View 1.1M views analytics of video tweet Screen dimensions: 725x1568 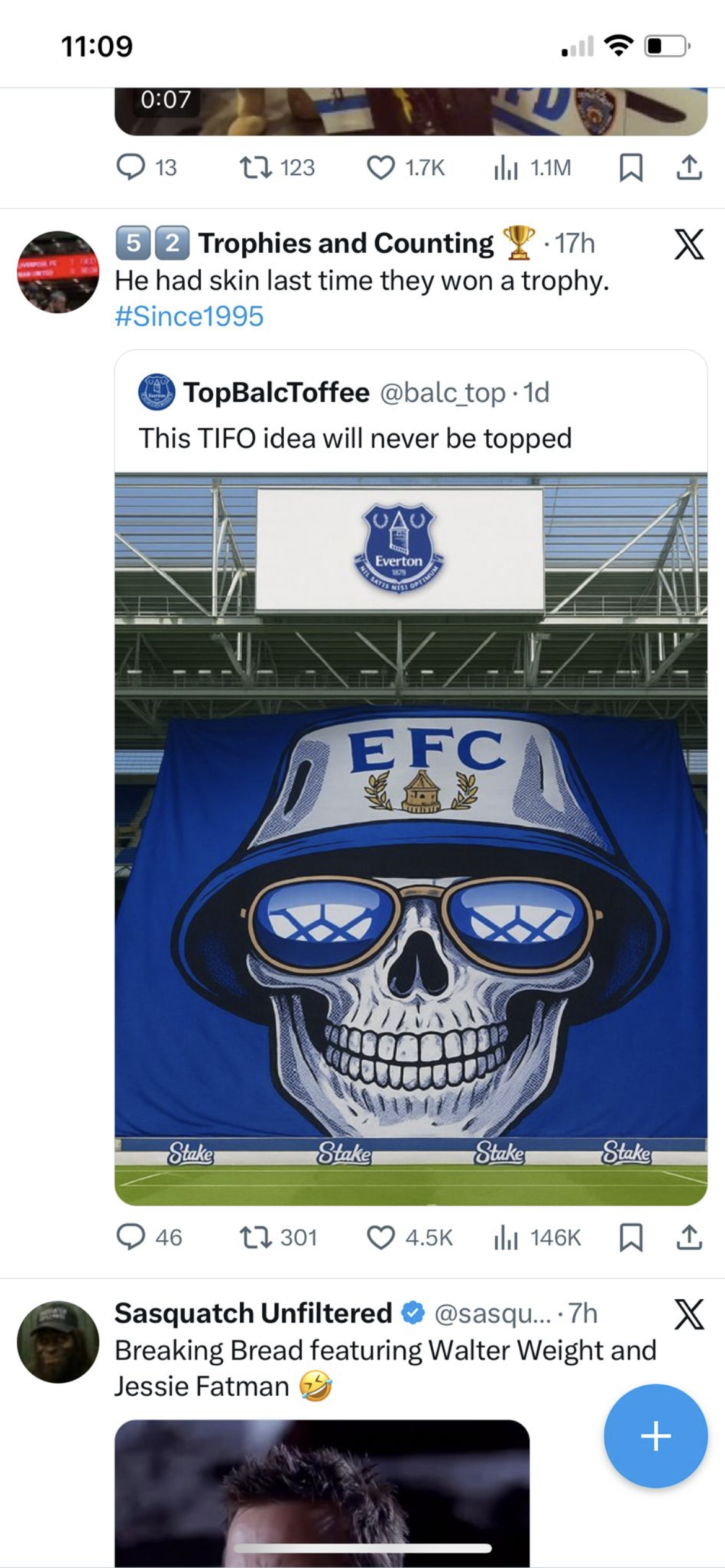tap(532, 167)
